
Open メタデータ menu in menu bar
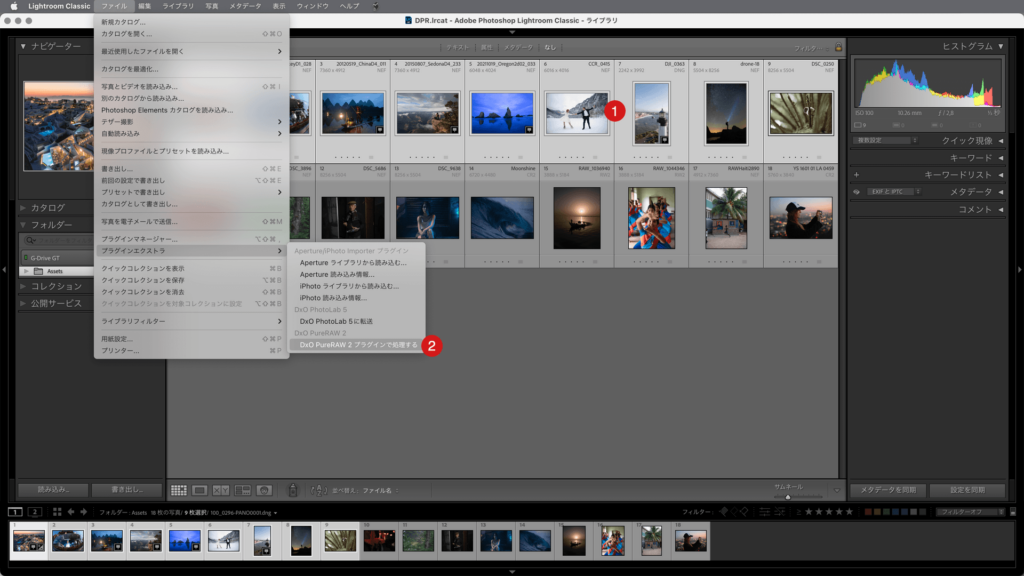point(245,6)
